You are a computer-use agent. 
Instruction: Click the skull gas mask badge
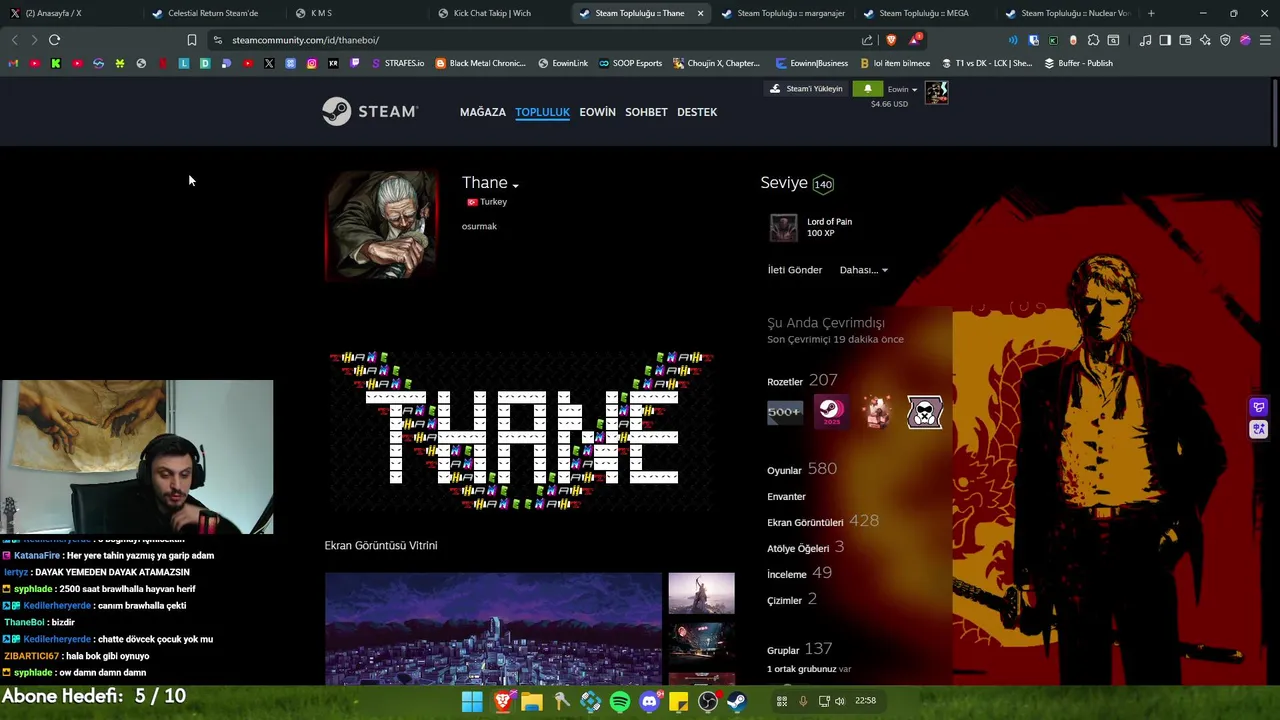(x=925, y=412)
